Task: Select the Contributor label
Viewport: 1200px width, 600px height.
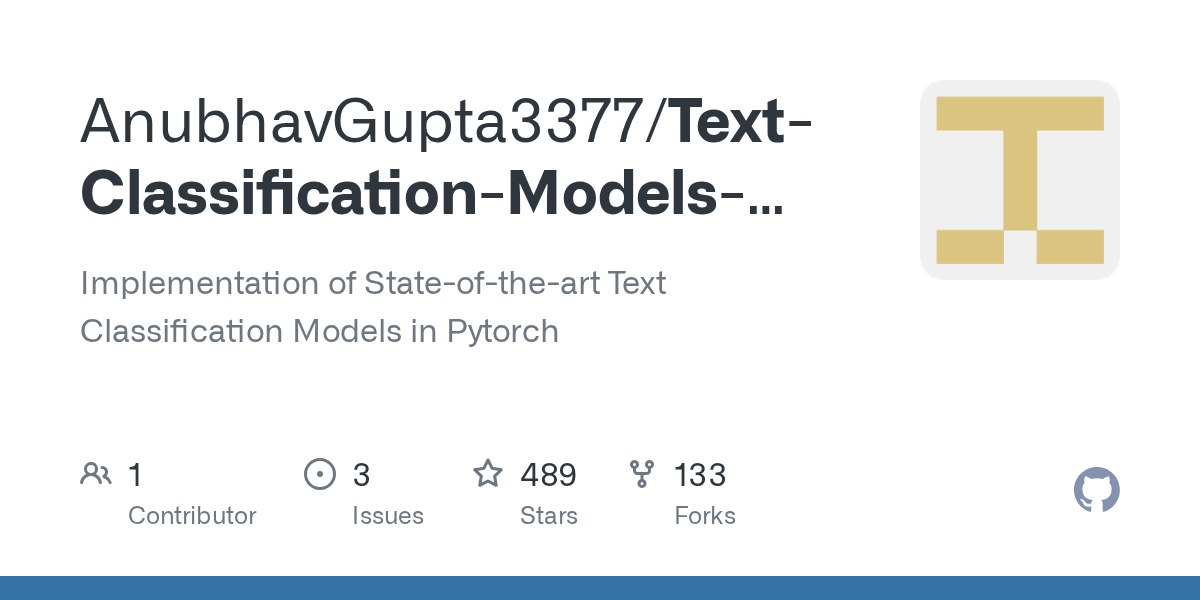Action: (192, 516)
